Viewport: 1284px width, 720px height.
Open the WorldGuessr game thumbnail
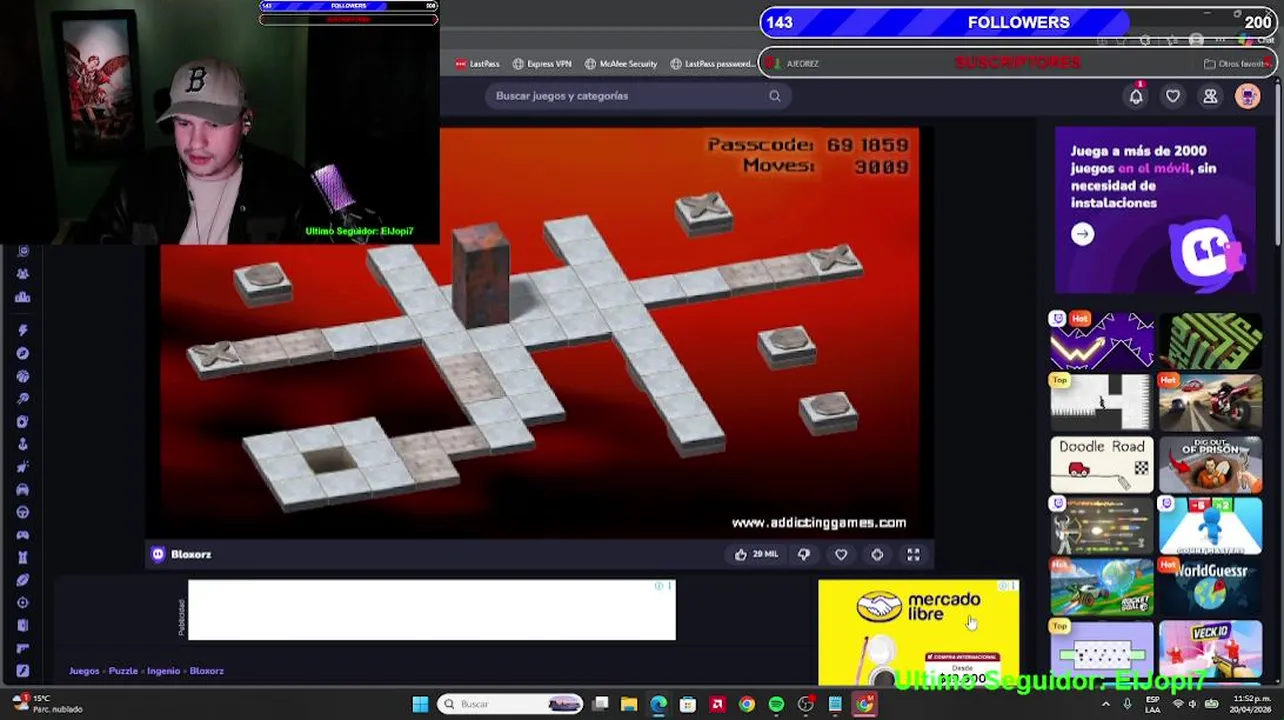click(1210, 587)
